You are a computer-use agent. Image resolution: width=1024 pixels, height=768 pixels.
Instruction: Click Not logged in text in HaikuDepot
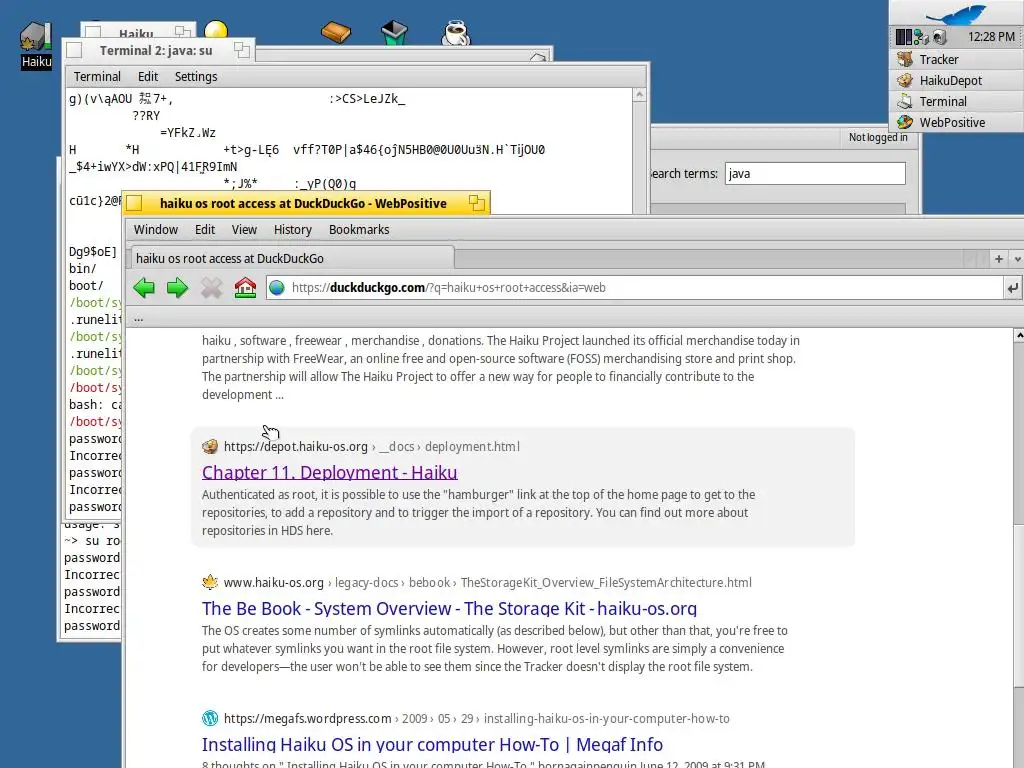coord(878,137)
